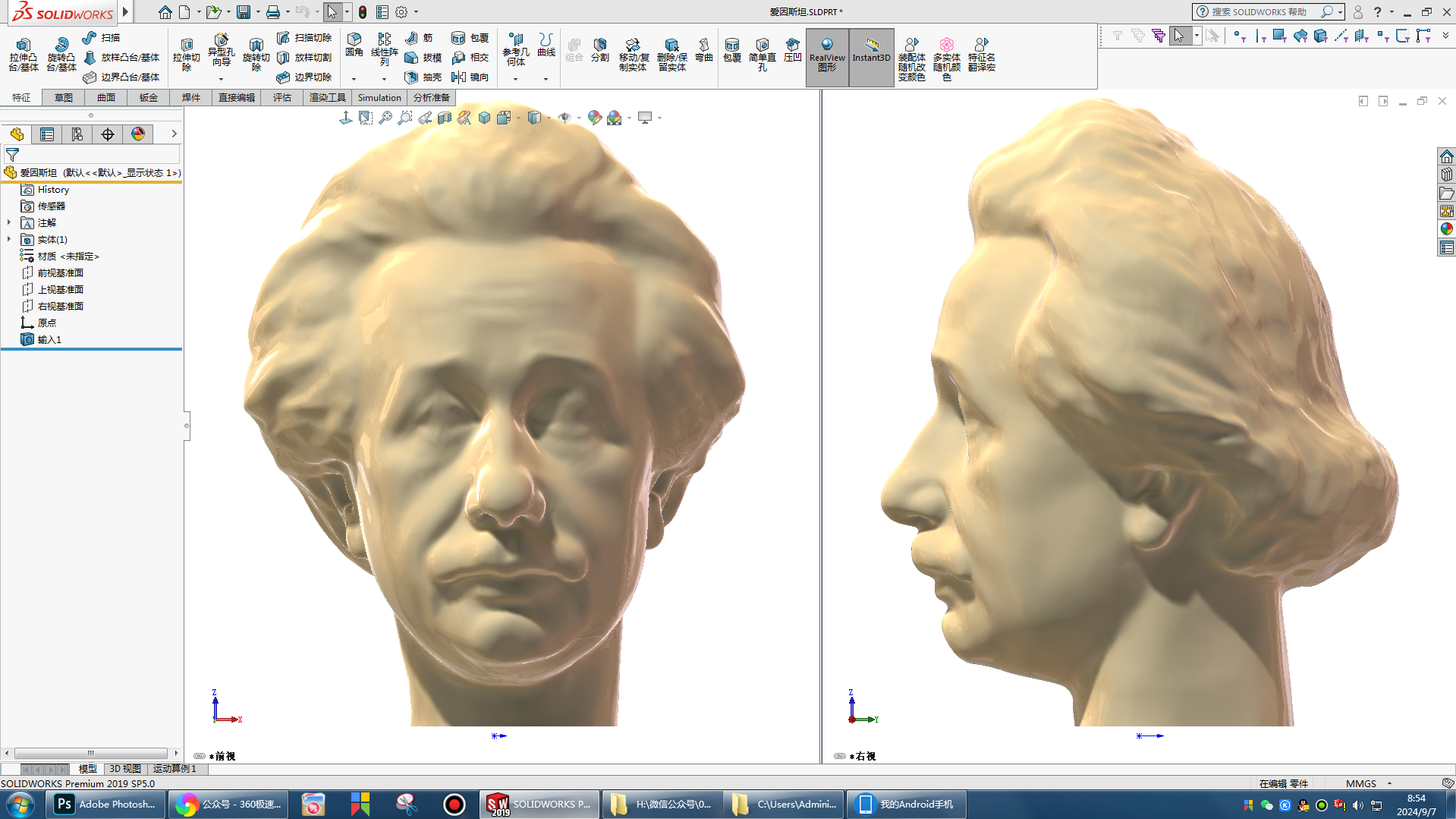Image resolution: width=1456 pixels, height=819 pixels.
Task: Click the Revolved Cut (旋转切除) tool
Action: [x=256, y=55]
